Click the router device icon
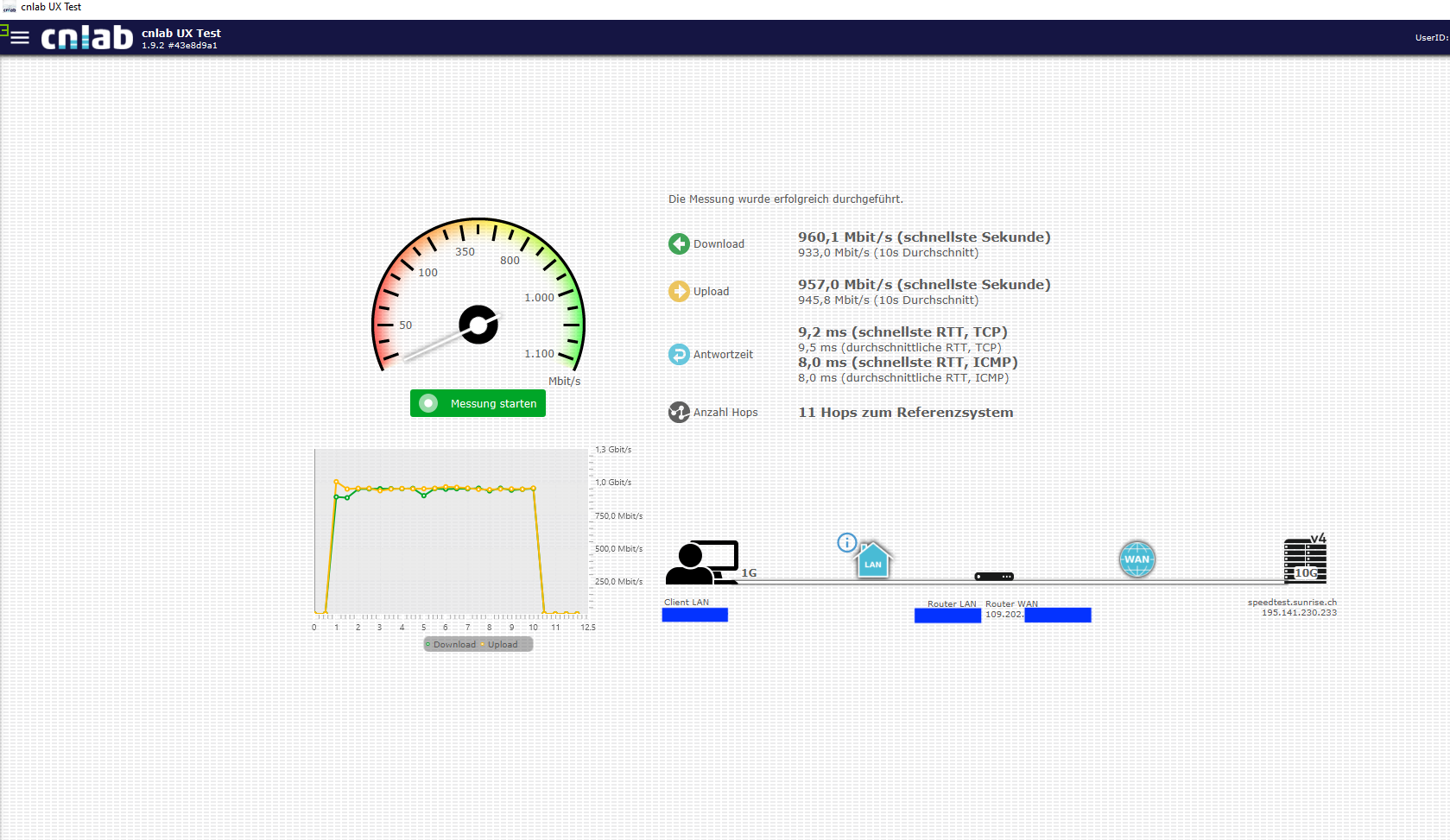1450x840 pixels. pyautogui.click(x=994, y=576)
